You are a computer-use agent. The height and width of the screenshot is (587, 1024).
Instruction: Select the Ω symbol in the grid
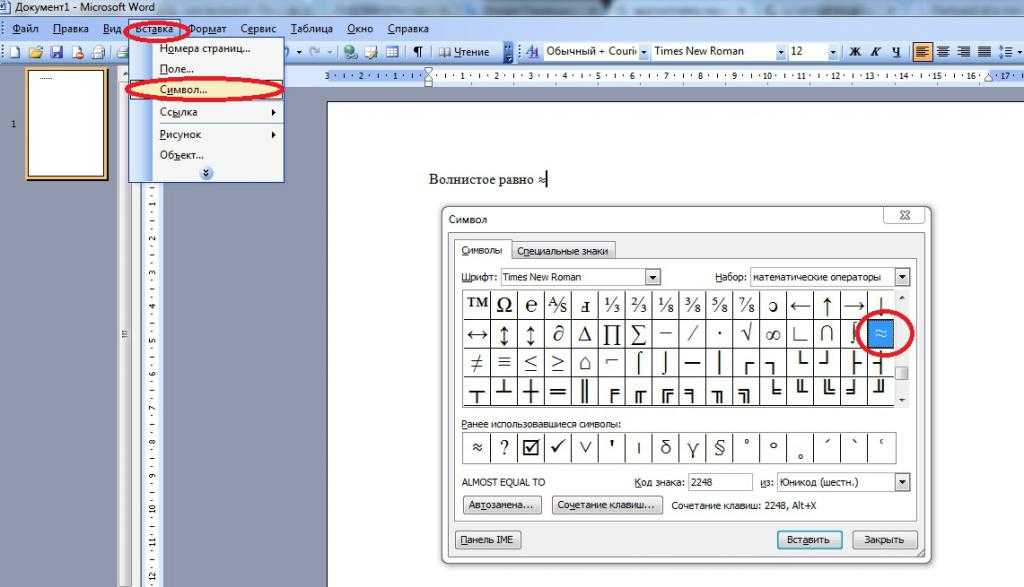504,305
